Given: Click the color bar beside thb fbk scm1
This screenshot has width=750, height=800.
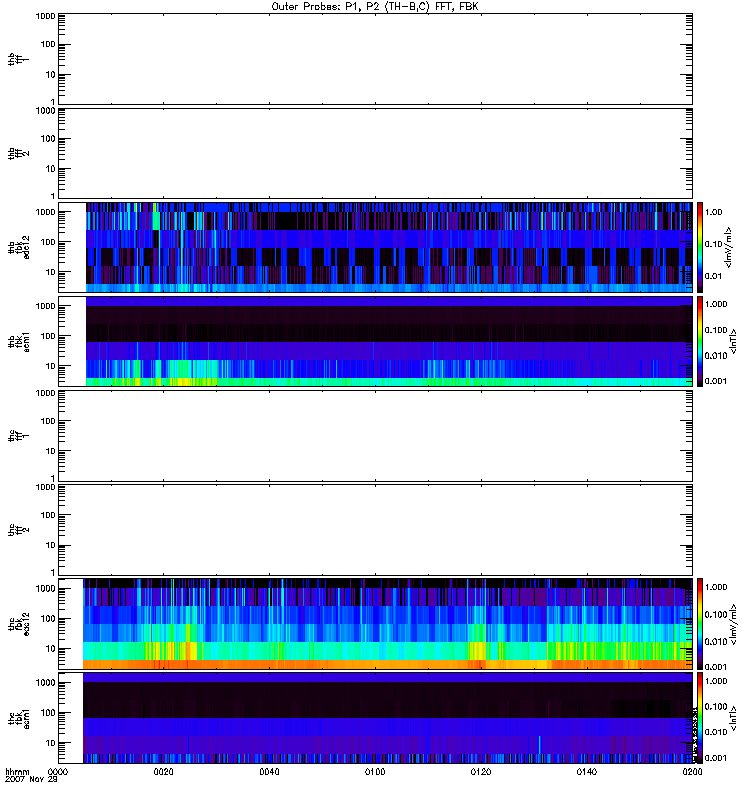Looking at the screenshot, I should (x=700, y=341).
